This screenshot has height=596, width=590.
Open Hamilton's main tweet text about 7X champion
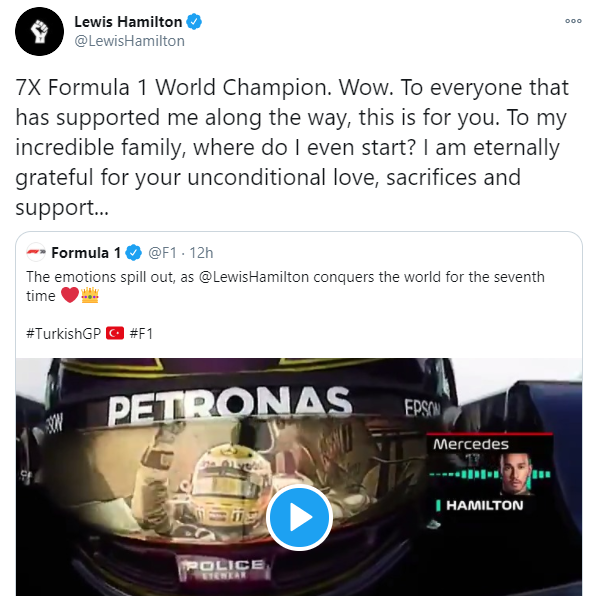(292, 147)
